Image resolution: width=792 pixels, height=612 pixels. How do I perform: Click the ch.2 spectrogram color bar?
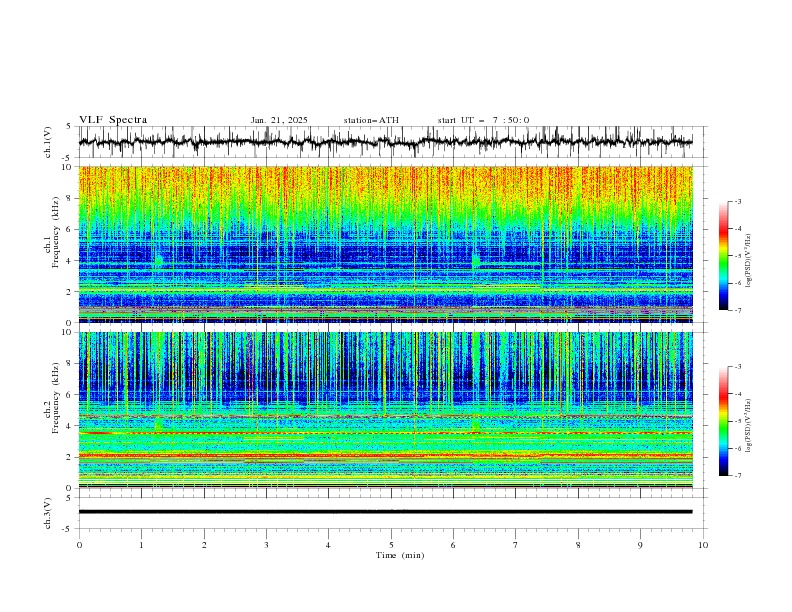(x=723, y=421)
